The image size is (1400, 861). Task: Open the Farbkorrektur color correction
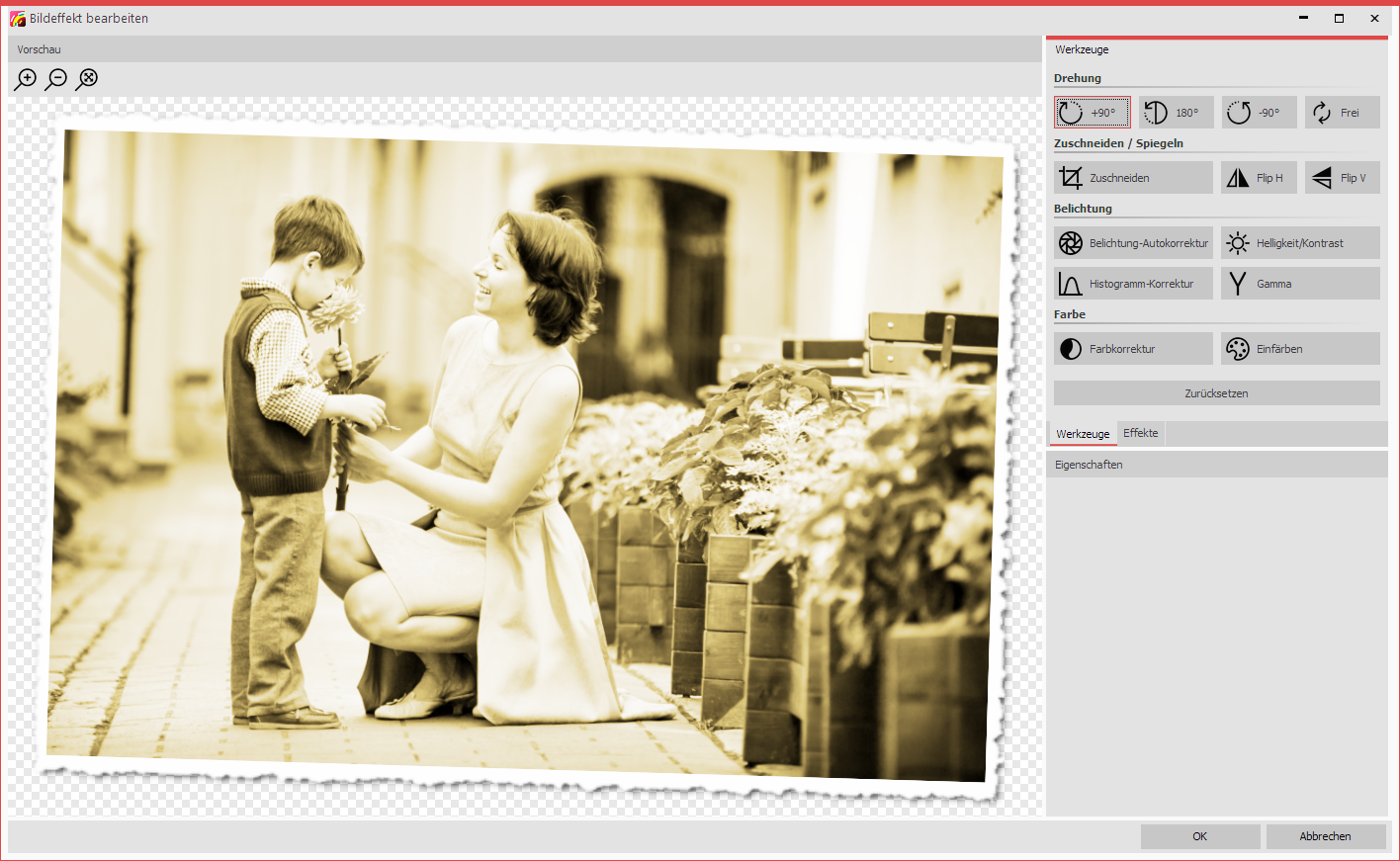1133,349
